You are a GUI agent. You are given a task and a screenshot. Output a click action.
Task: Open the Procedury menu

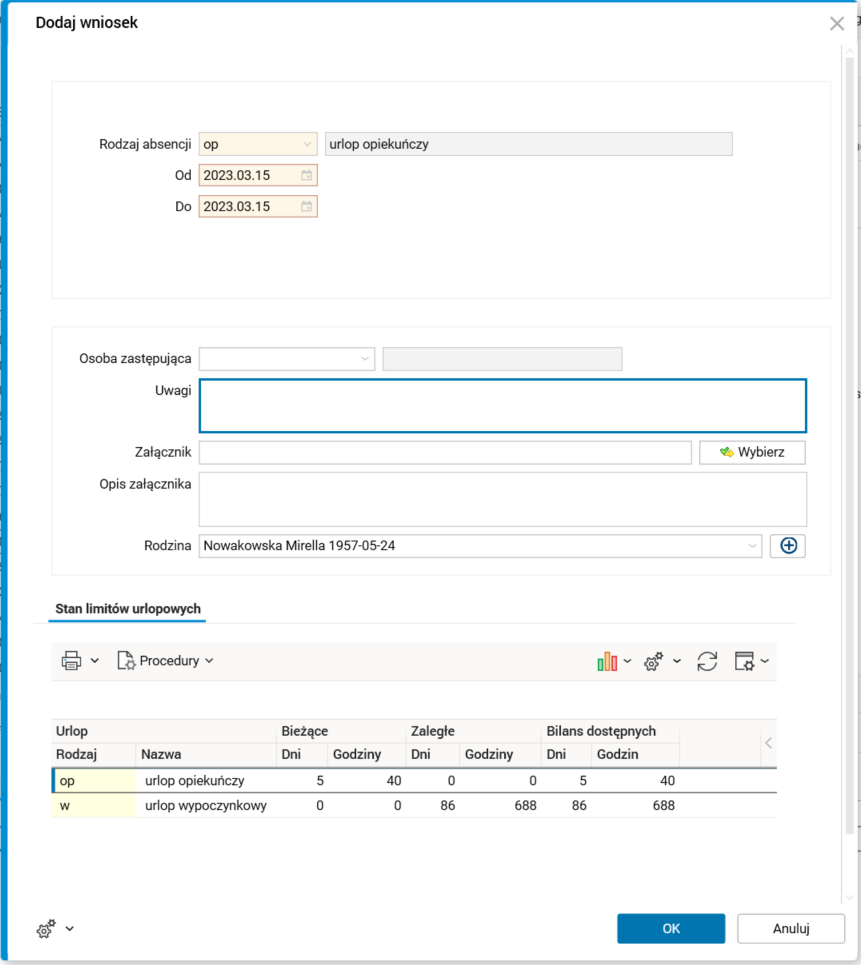[x=166, y=660]
